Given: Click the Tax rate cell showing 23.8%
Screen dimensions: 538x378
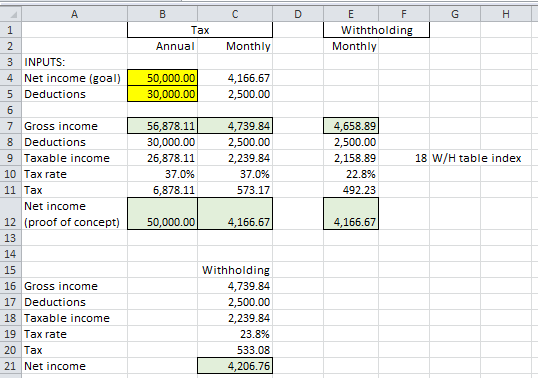Looking at the screenshot, I should 235,334.
